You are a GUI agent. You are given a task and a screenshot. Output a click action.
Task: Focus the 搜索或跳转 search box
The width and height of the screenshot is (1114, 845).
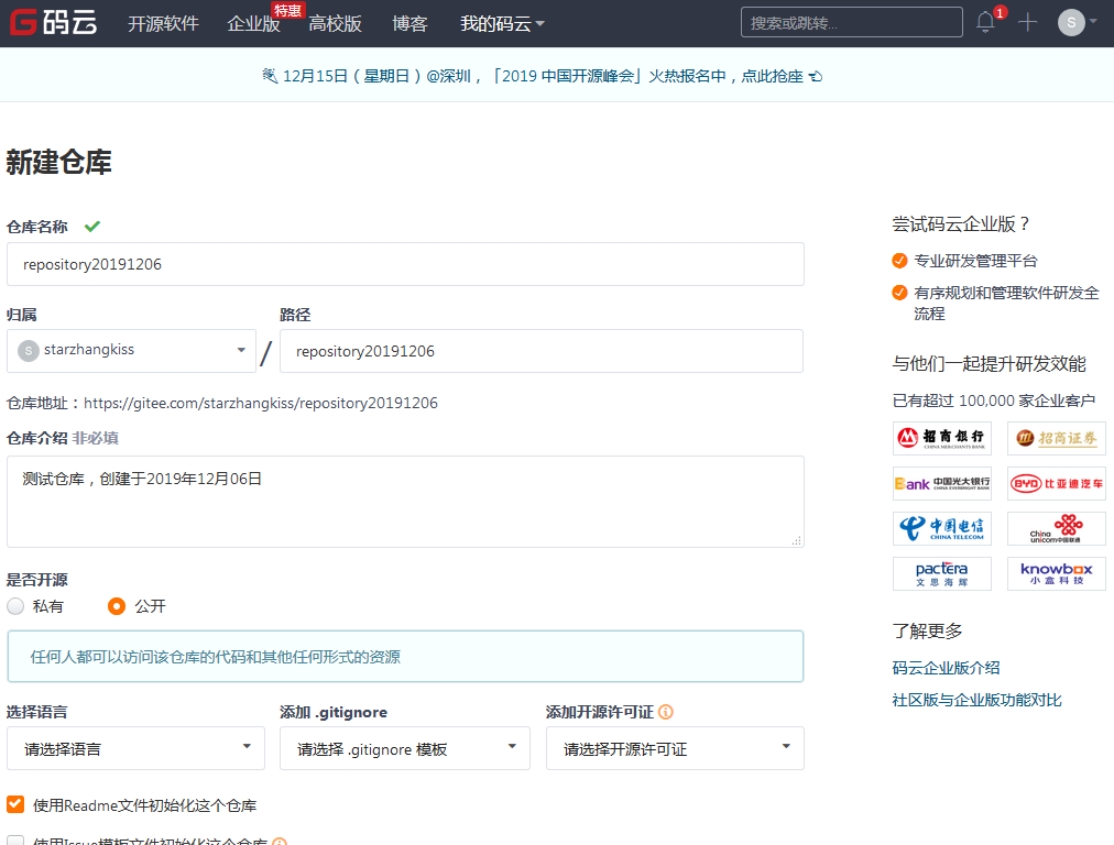coord(852,23)
